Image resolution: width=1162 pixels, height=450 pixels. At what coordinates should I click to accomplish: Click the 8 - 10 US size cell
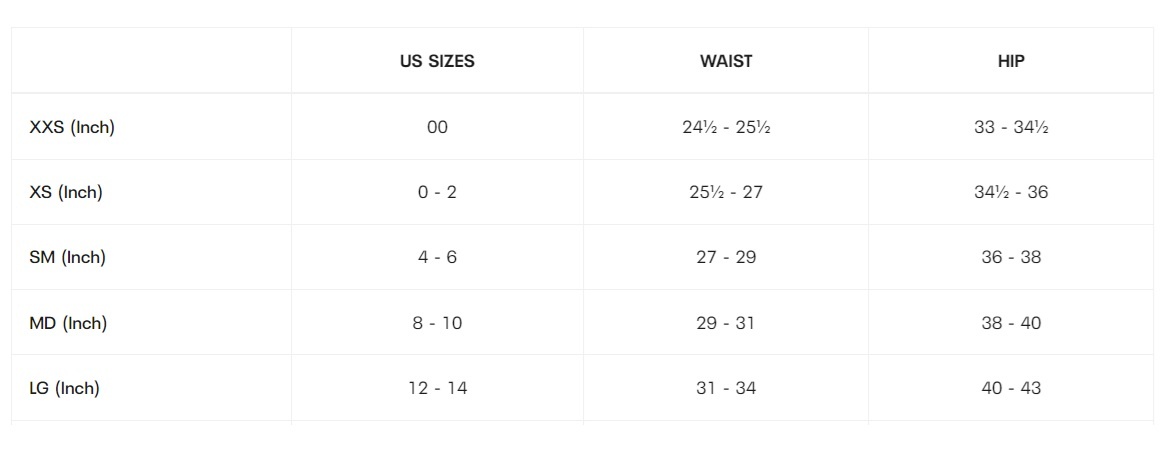click(x=437, y=323)
